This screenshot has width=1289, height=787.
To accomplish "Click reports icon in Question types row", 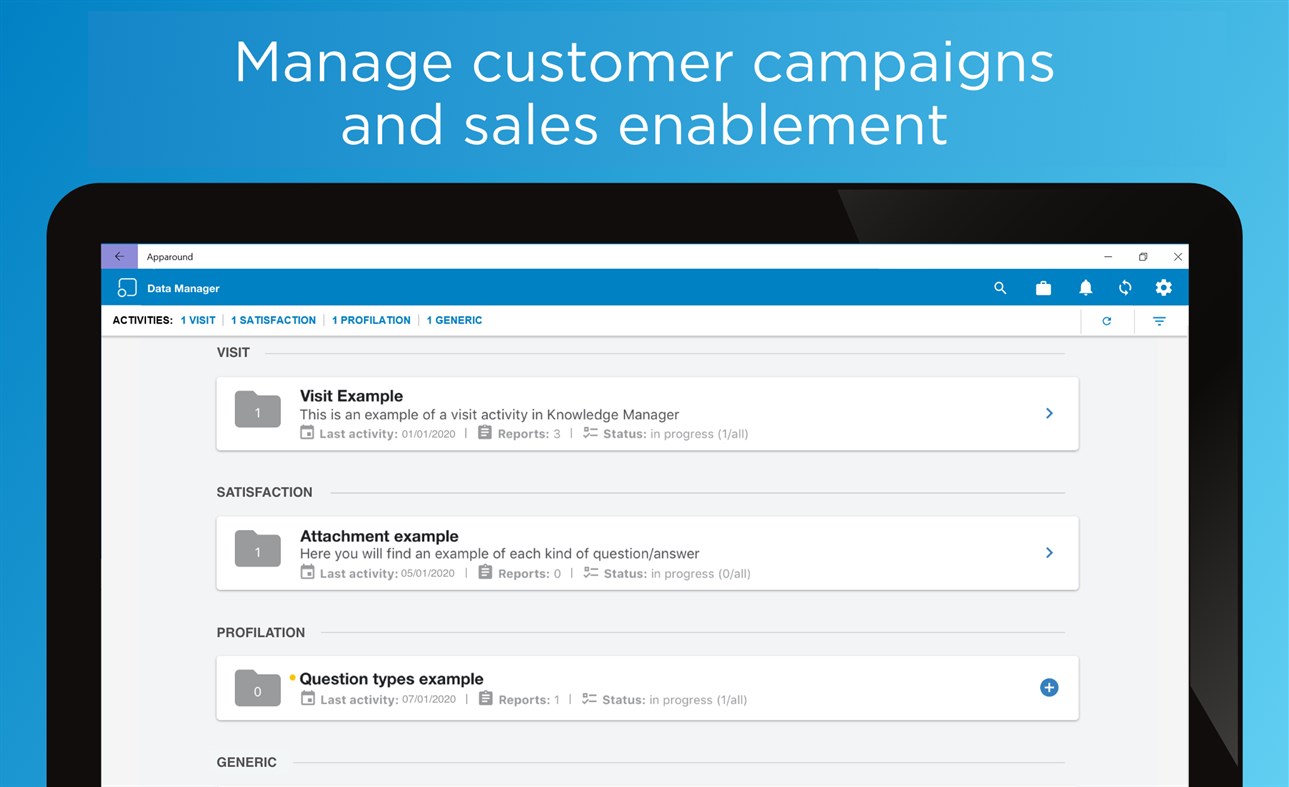I will (x=485, y=698).
